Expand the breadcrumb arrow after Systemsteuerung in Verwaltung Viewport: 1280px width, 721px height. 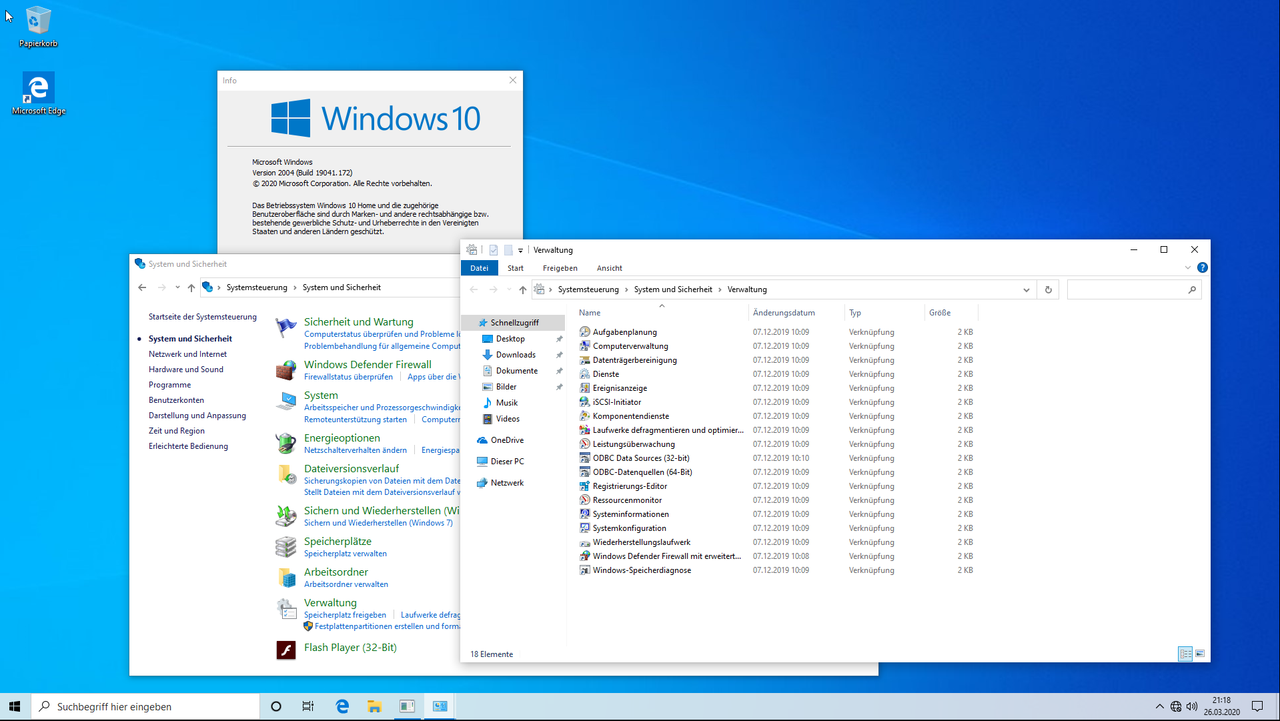[x=626, y=290]
